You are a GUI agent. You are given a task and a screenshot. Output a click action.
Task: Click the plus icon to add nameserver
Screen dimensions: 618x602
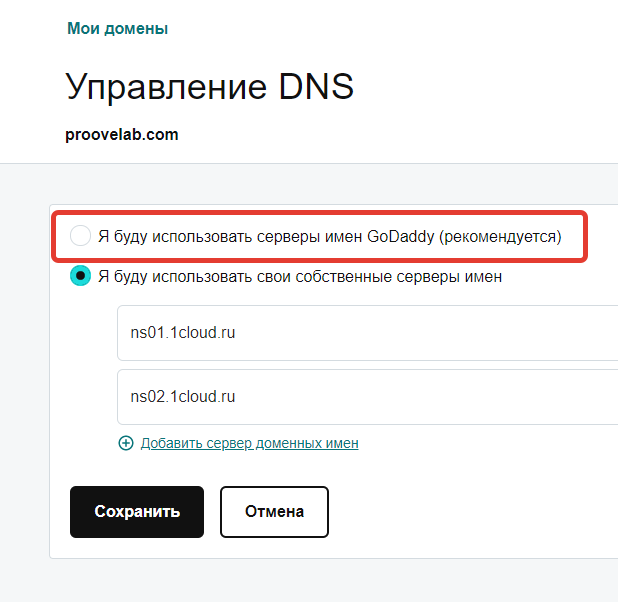tap(126, 443)
